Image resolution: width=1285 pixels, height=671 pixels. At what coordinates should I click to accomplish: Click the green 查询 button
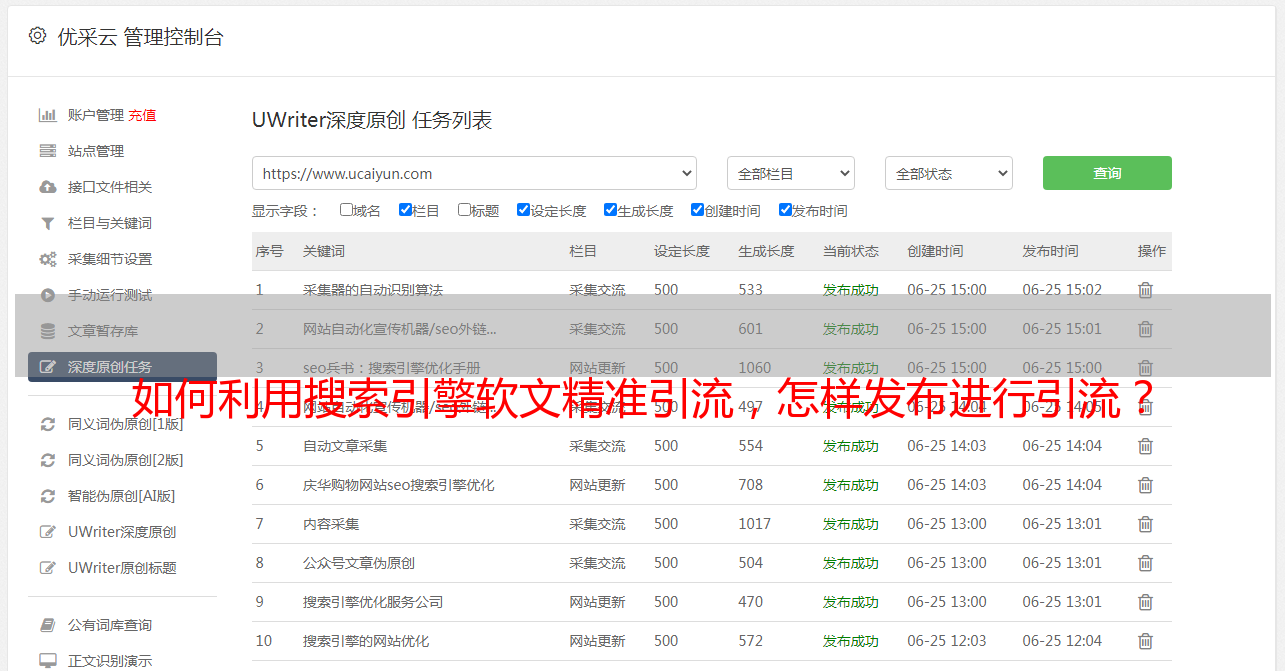1106,173
